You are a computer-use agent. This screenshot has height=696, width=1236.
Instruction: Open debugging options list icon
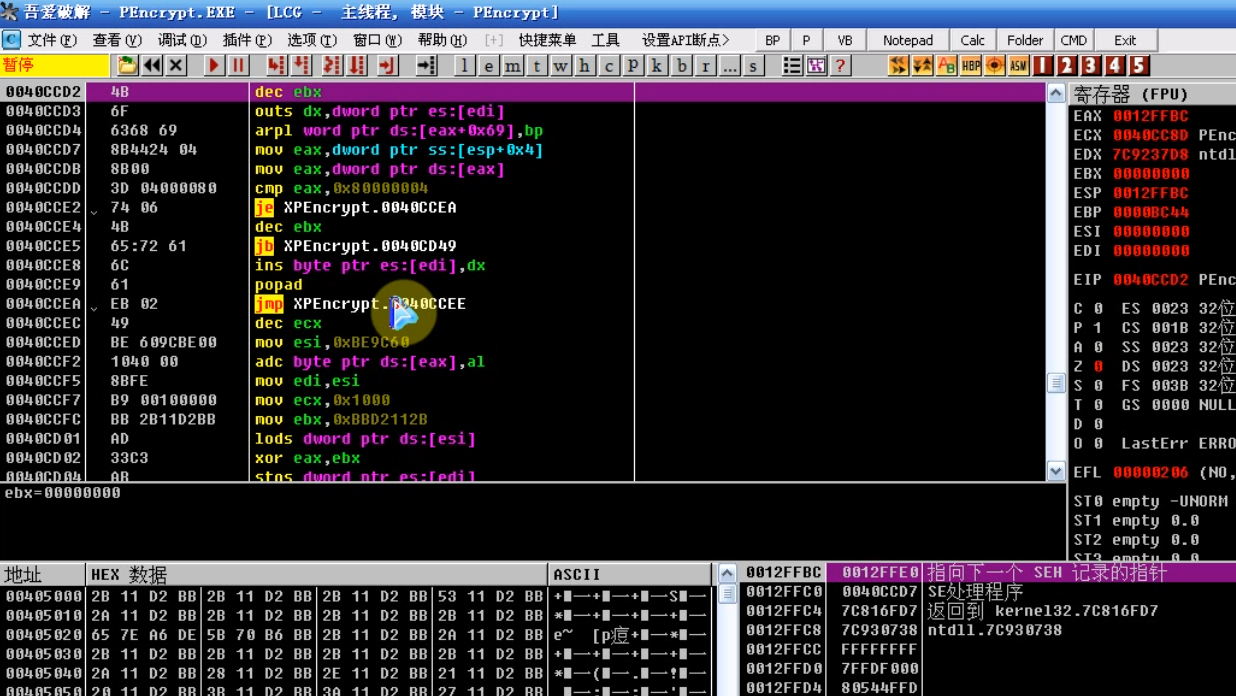(x=792, y=65)
